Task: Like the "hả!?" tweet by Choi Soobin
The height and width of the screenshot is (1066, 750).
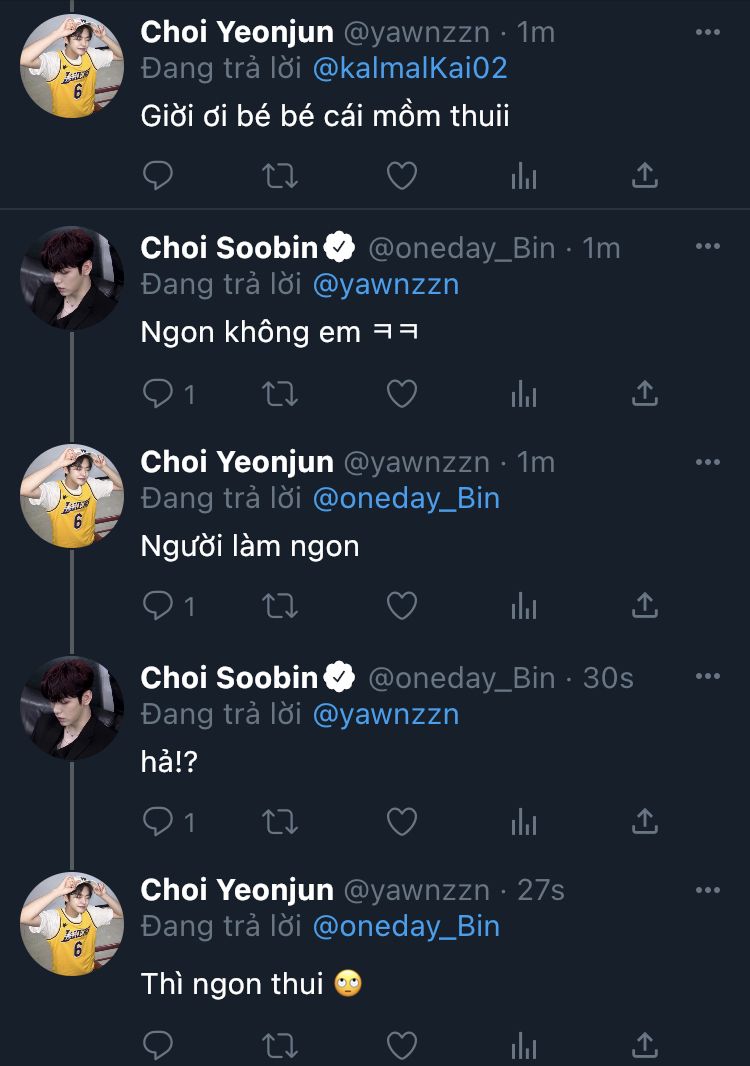Action: click(x=401, y=822)
